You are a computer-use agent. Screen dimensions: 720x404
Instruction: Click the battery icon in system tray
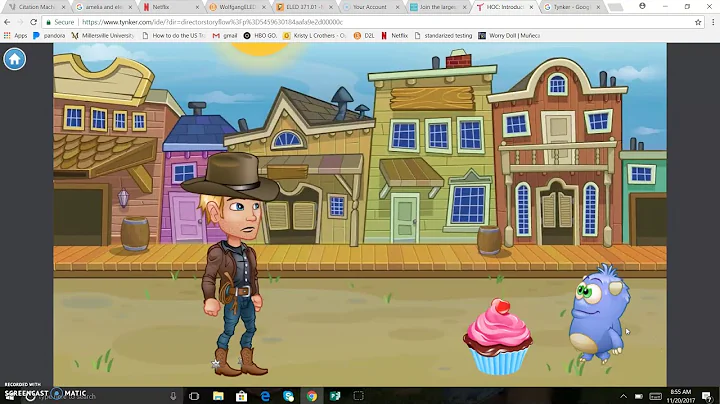tap(639, 396)
